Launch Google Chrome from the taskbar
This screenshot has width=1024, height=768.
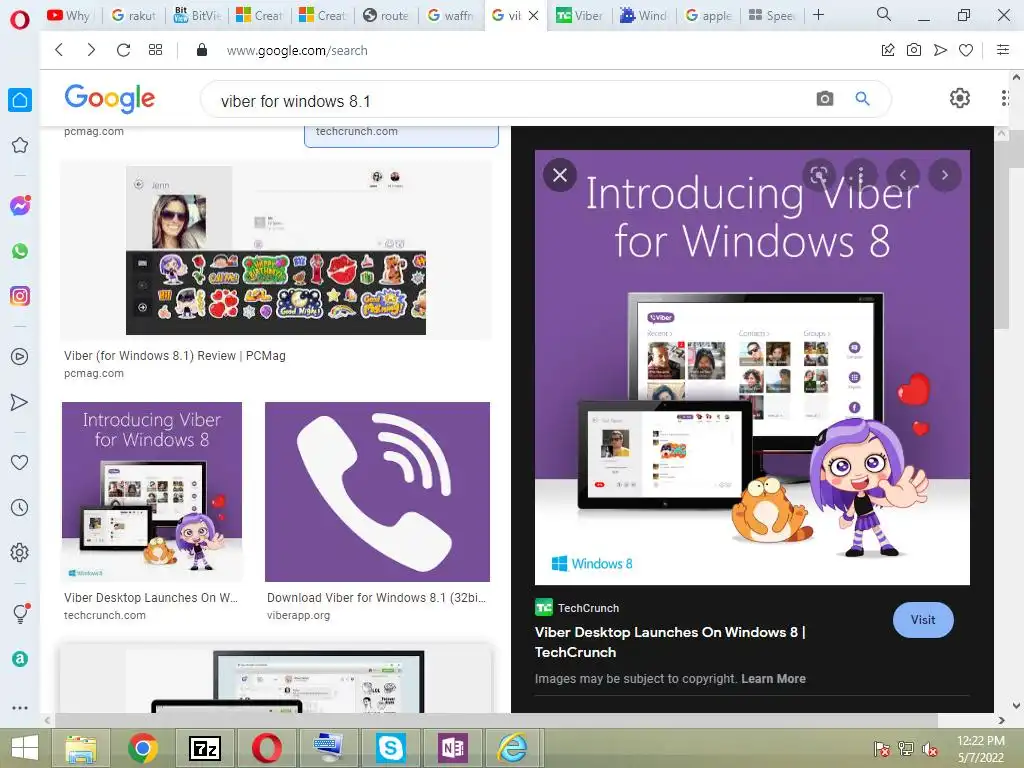click(x=142, y=748)
